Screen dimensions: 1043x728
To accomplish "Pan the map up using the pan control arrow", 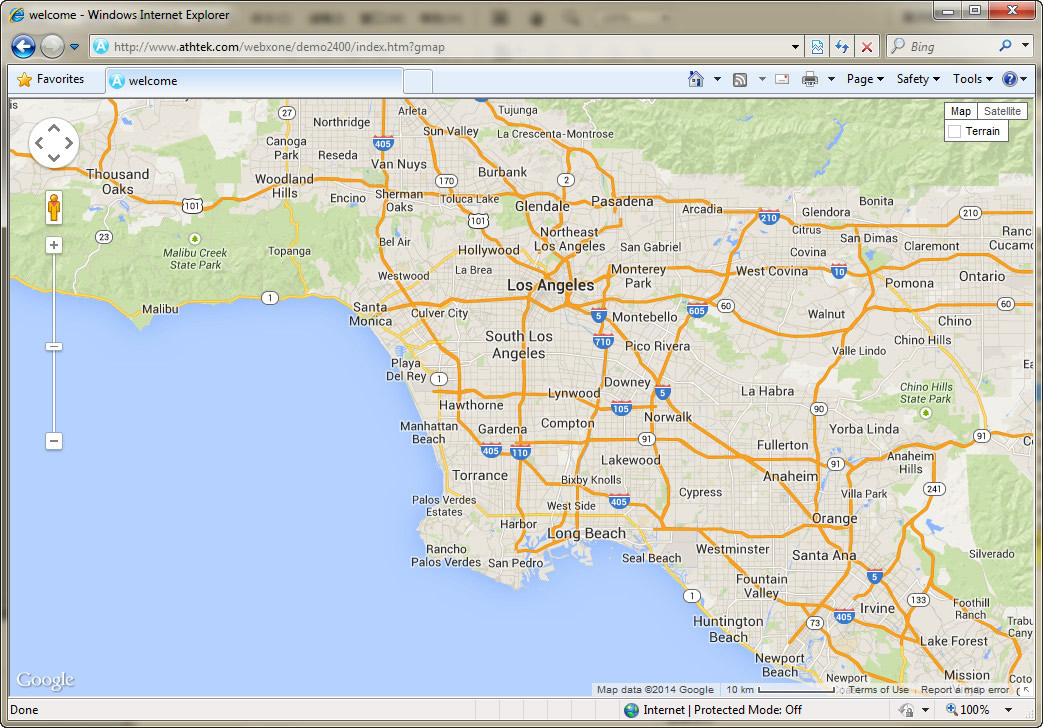I will point(54,129).
